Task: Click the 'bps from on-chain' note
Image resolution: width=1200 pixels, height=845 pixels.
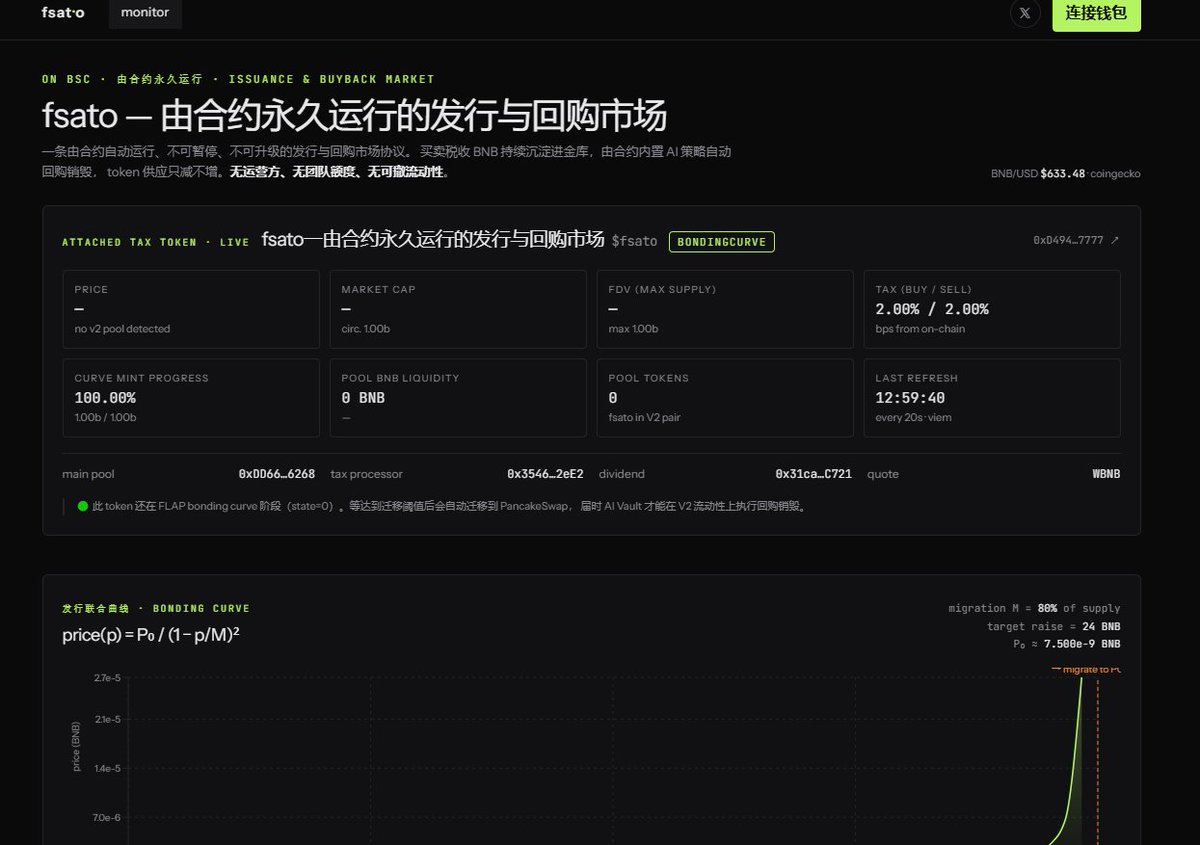Action: tap(920, 329)
